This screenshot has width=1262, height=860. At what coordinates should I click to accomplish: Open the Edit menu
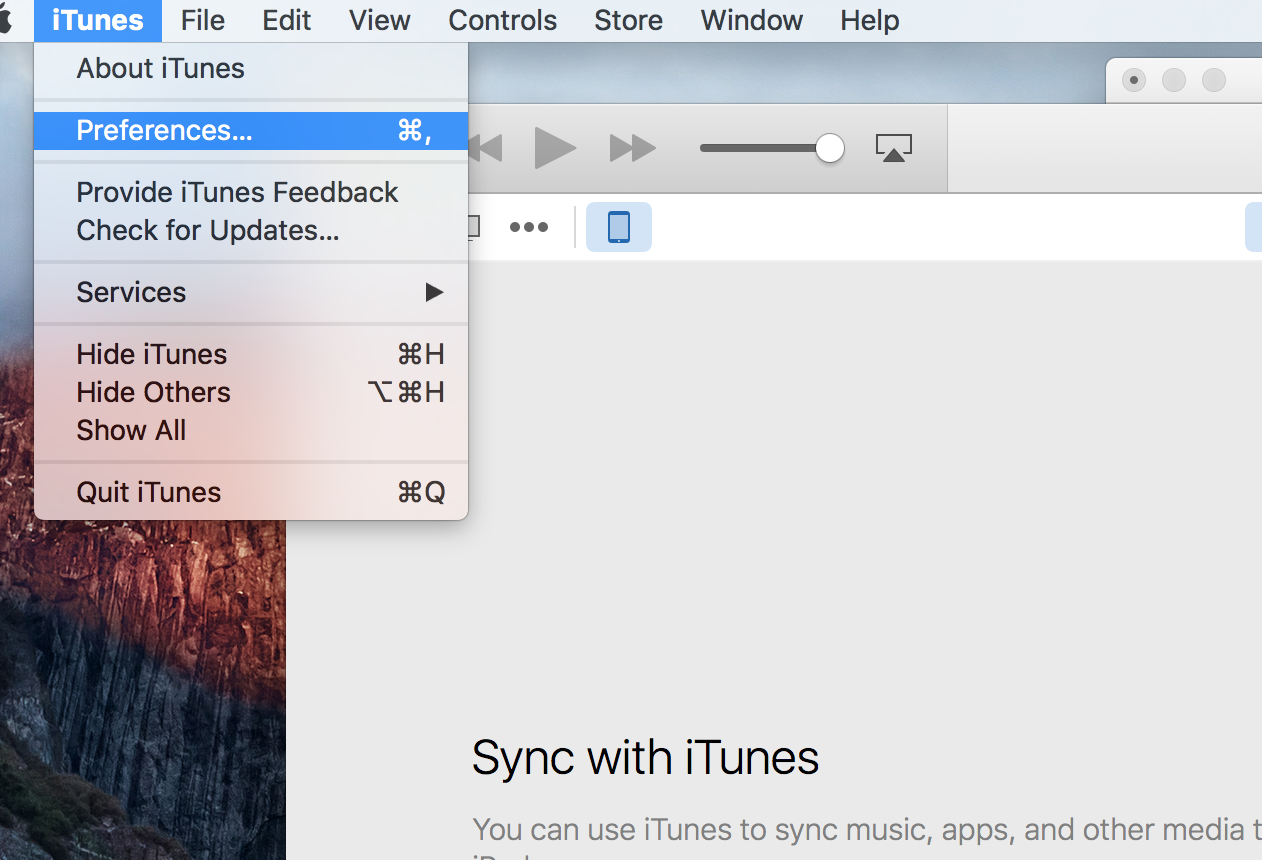287,20
